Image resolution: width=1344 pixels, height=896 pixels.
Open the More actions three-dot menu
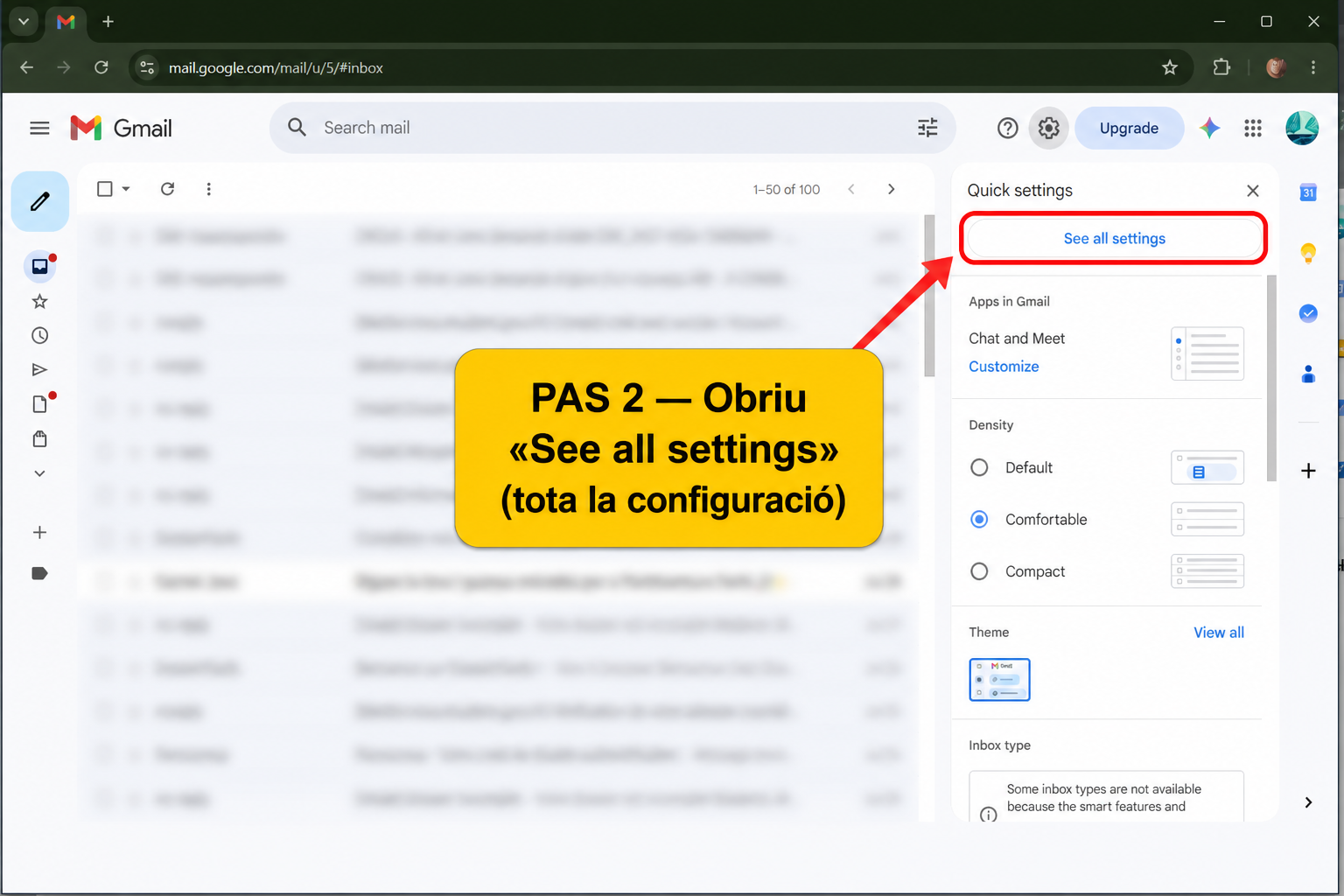click(x=208, y=189)
